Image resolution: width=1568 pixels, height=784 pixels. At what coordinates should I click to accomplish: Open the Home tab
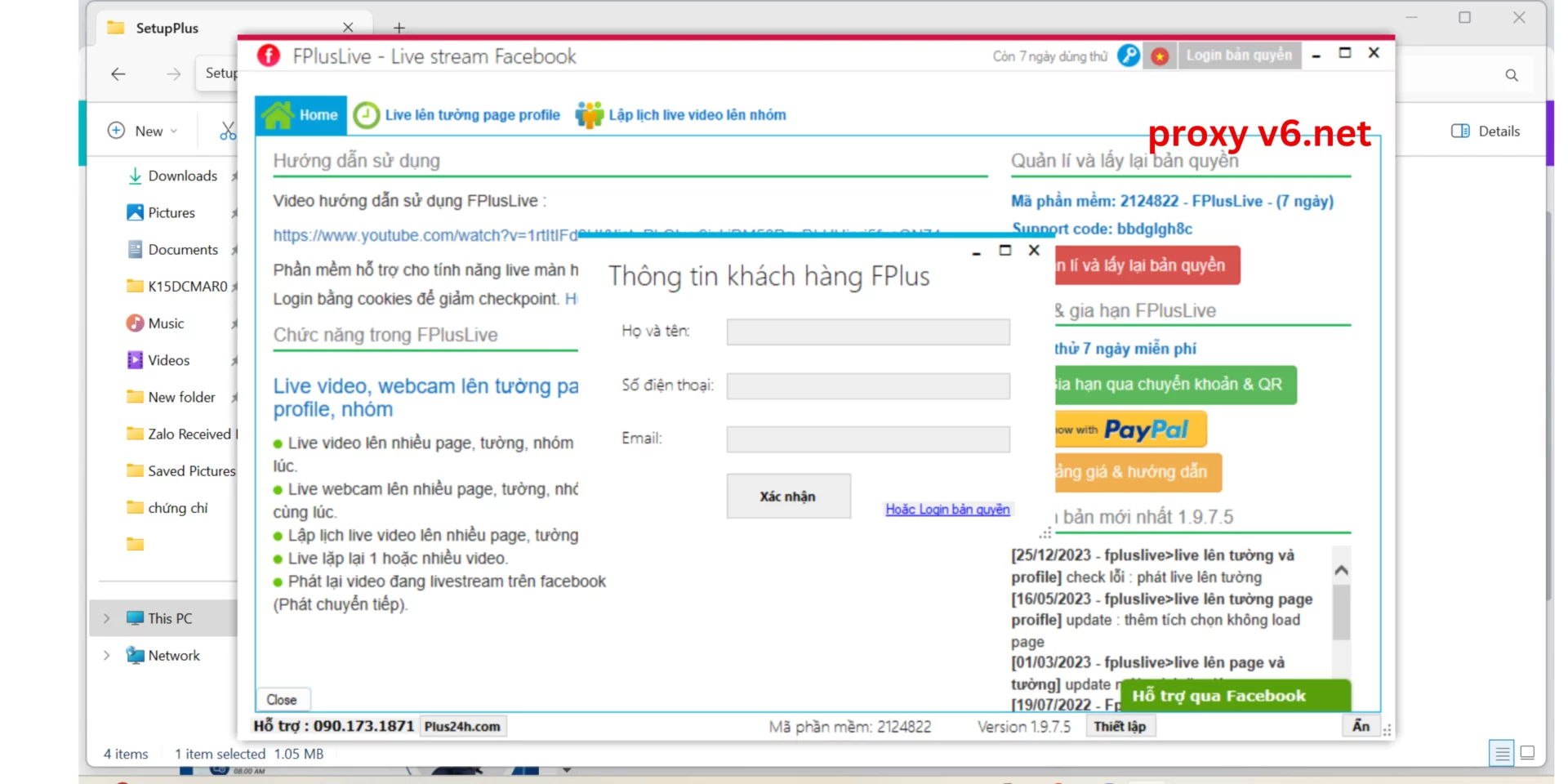coord(301,115)
